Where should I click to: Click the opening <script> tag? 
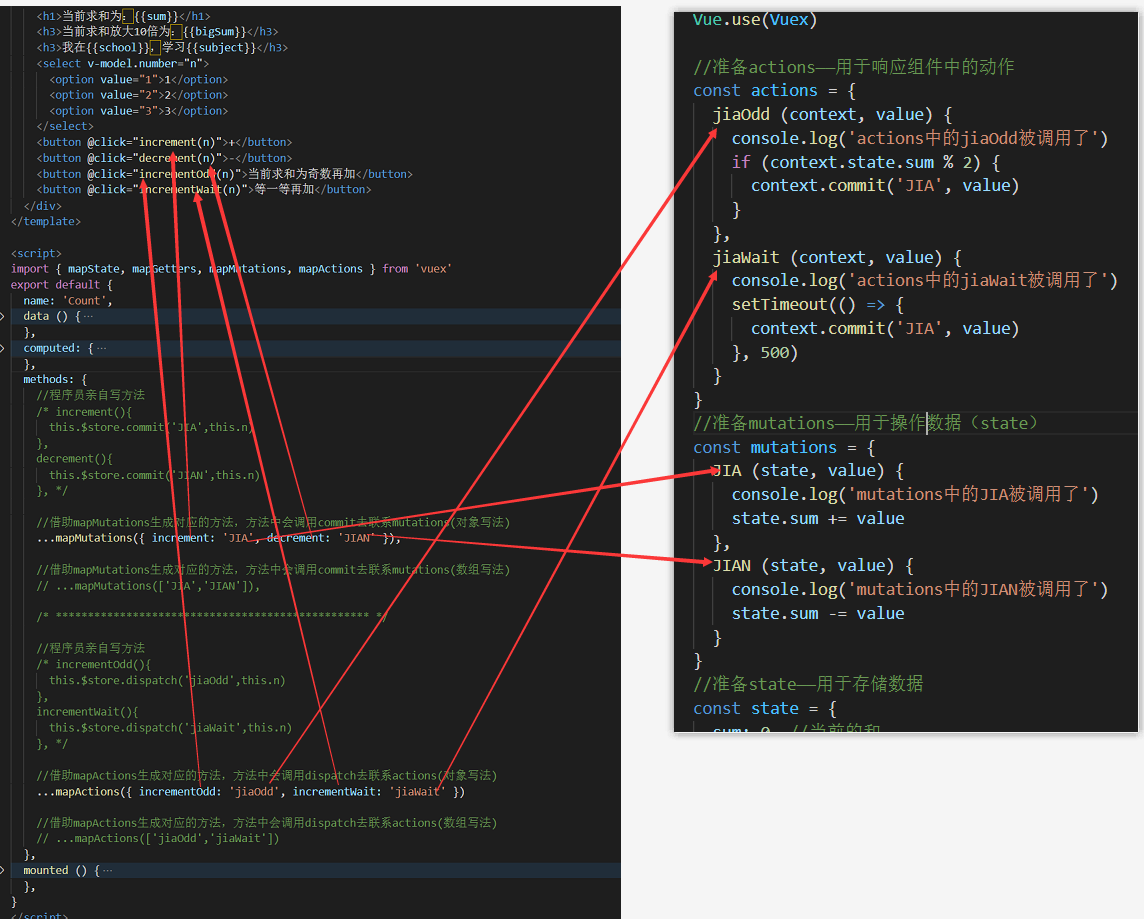[36, 253]
